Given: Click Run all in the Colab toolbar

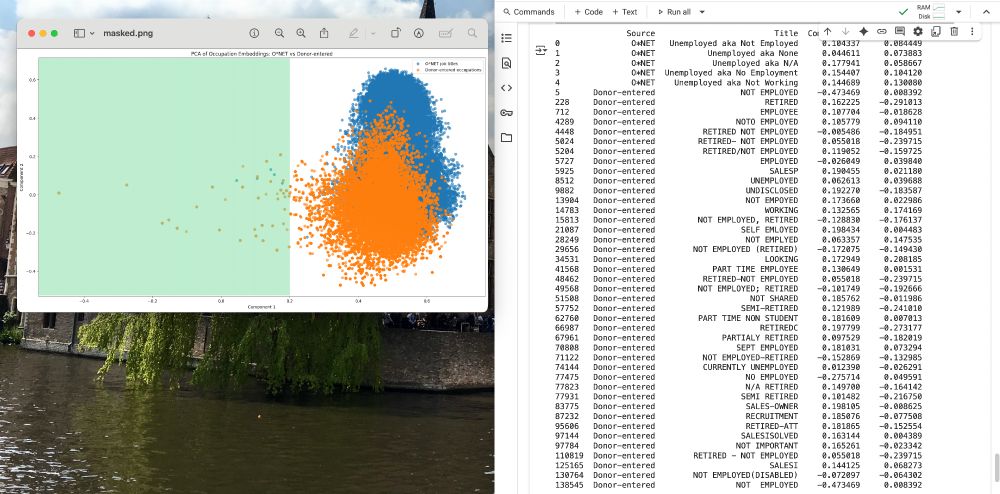Looking at the screenshot, I should 674,11.
